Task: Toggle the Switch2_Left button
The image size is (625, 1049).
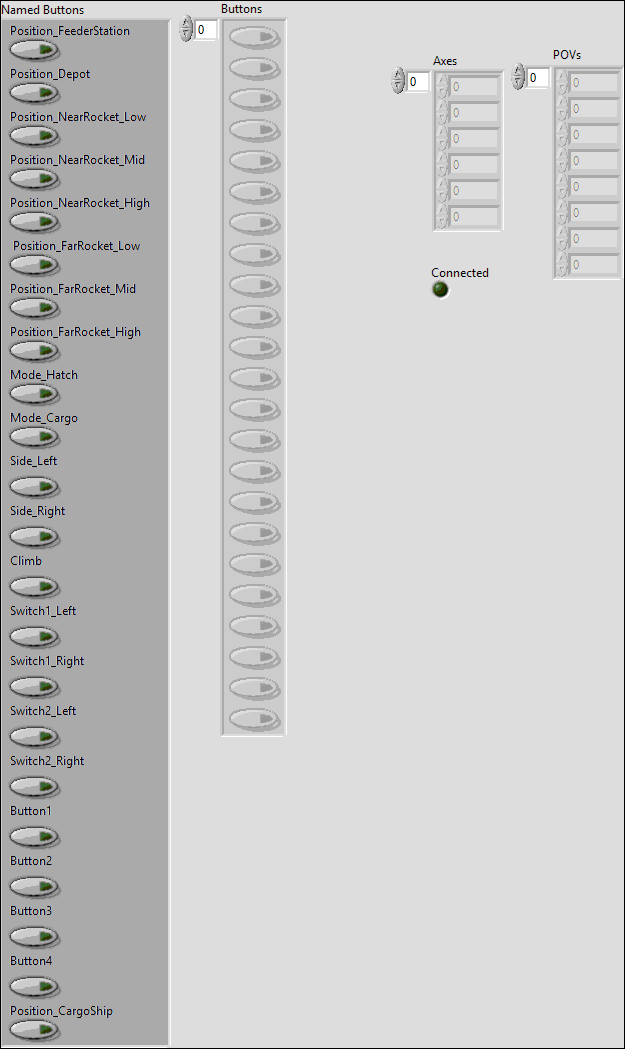Action: 34,737
